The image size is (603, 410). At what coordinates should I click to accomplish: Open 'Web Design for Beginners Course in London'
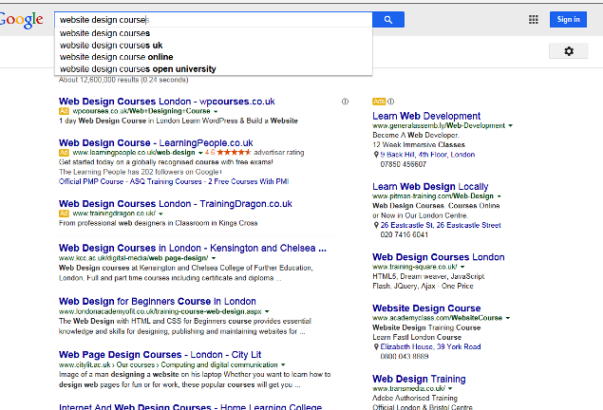tap(157, 301)
